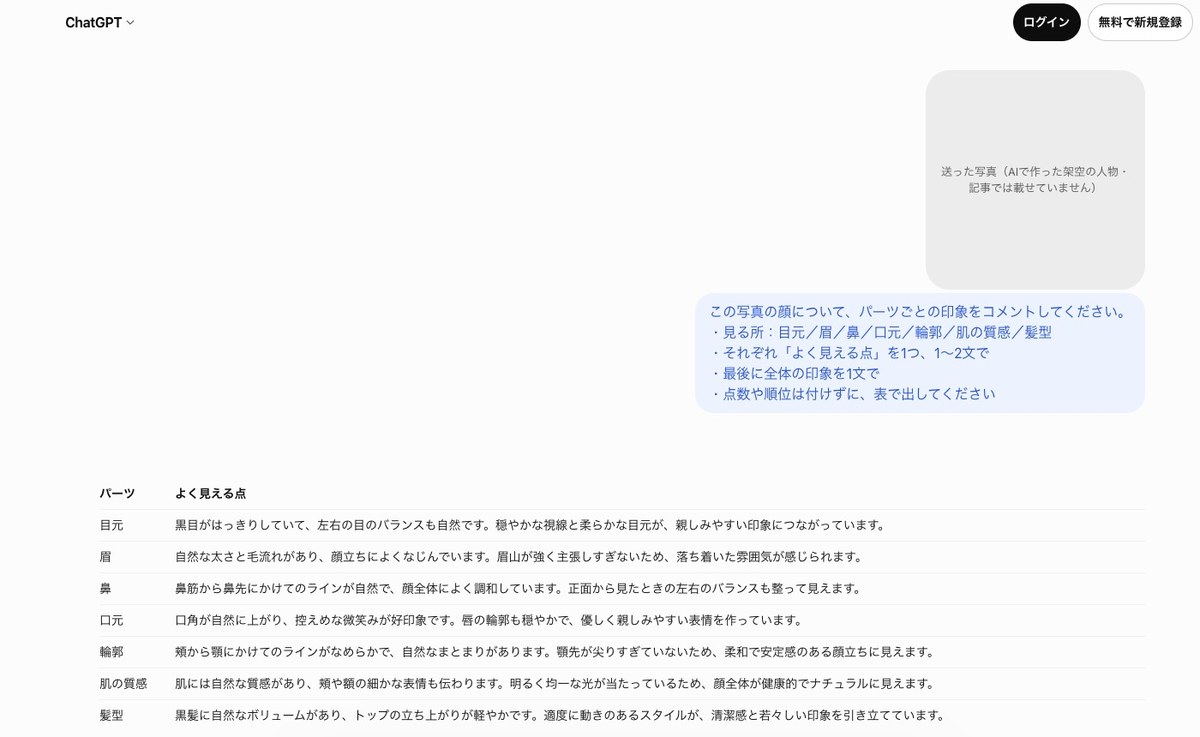This screenshot has height=737, width=1200.
Task: Click the 眉 row label
Action: click(x=105, y=557)
